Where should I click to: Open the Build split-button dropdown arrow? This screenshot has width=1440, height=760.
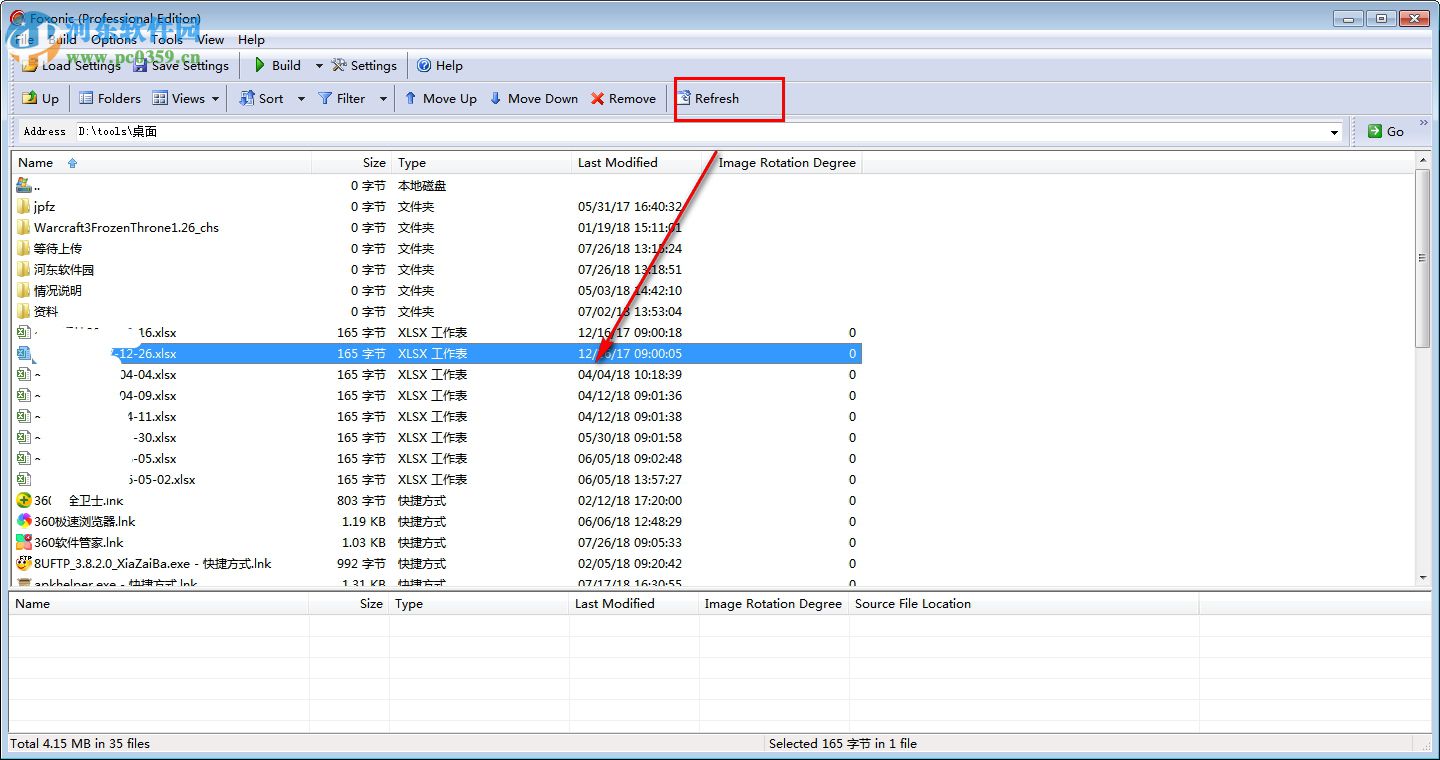[319, 66]
